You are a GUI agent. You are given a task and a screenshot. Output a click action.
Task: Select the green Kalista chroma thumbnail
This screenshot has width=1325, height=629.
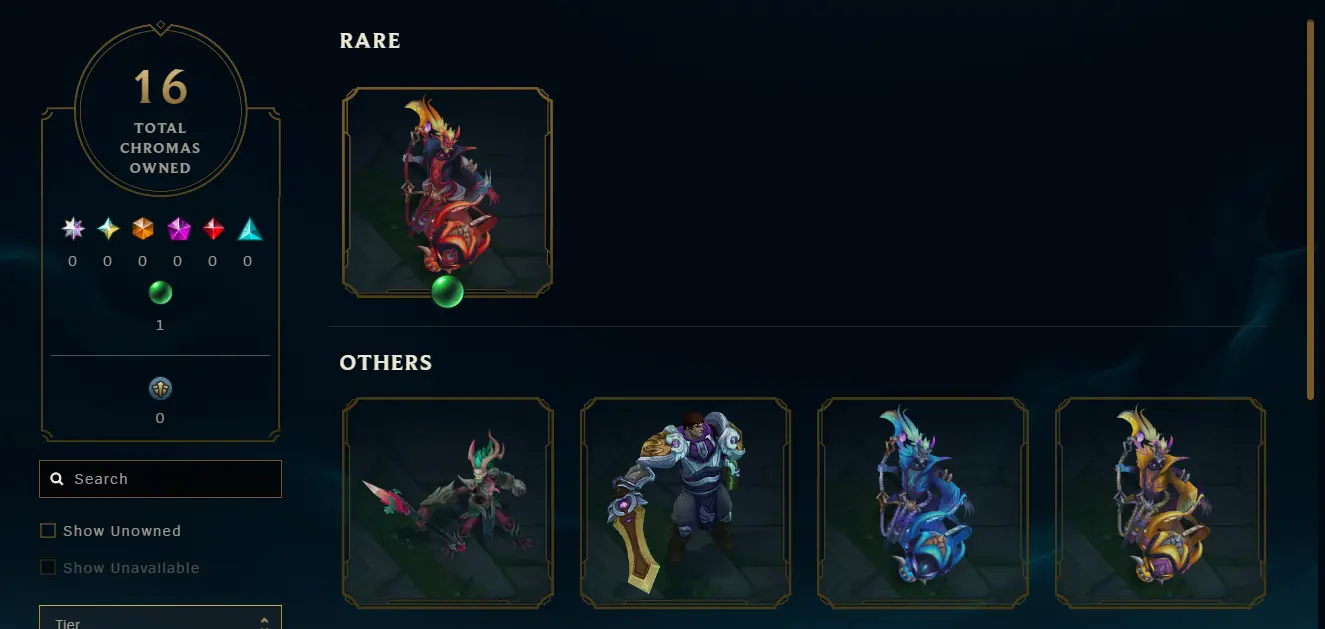[x=447, y=503]
